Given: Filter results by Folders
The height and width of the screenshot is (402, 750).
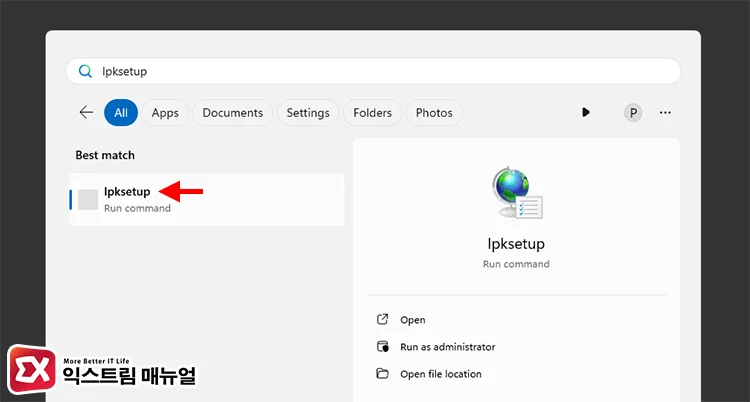Looking at the screenshot, I should pyautogui.click(x=372, y=113).
